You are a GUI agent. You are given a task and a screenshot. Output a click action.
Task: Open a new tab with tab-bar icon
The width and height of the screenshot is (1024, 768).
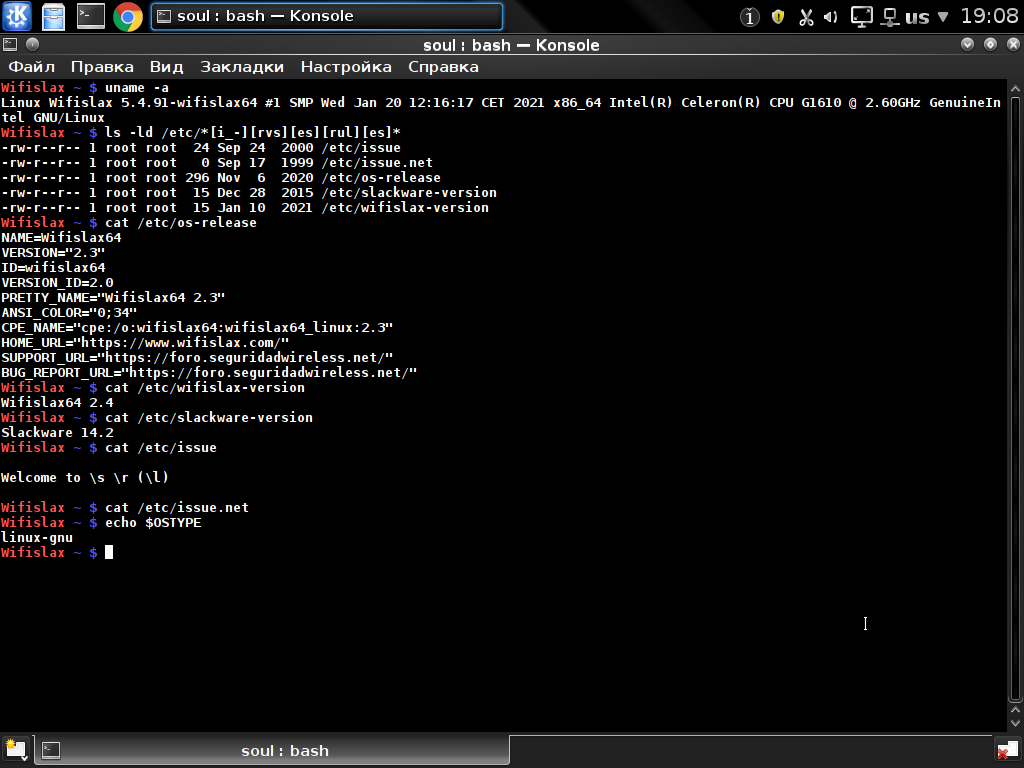(x=16, y=749)
